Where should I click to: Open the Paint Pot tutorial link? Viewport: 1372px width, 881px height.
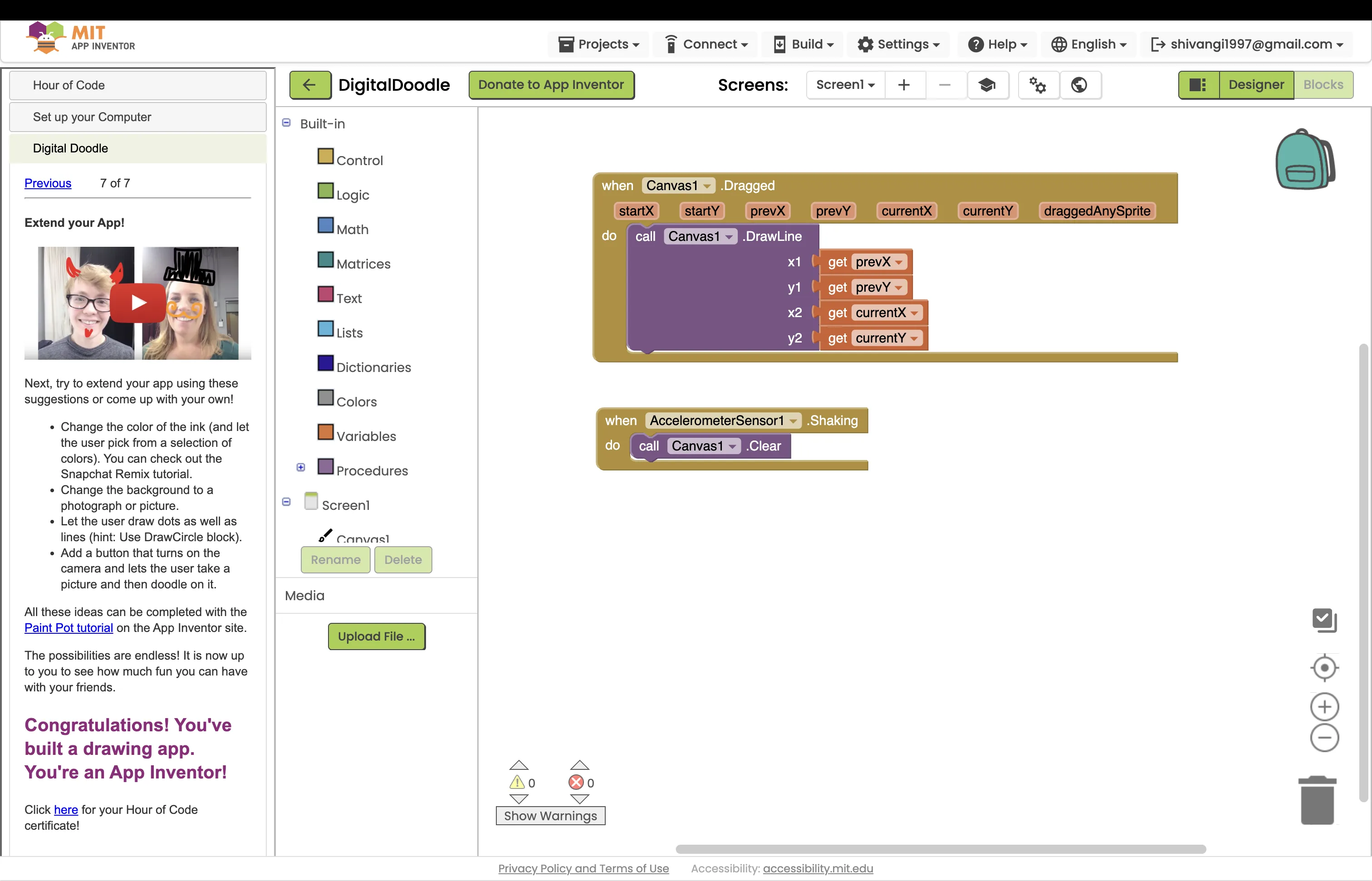point(69,627)
